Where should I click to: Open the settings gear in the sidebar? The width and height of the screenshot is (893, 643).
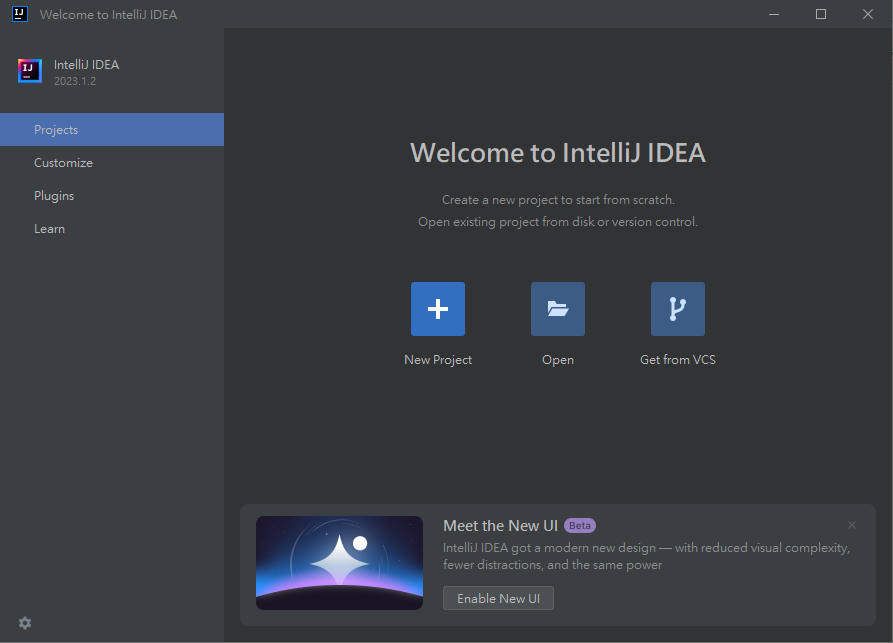(x=25, y=622)
